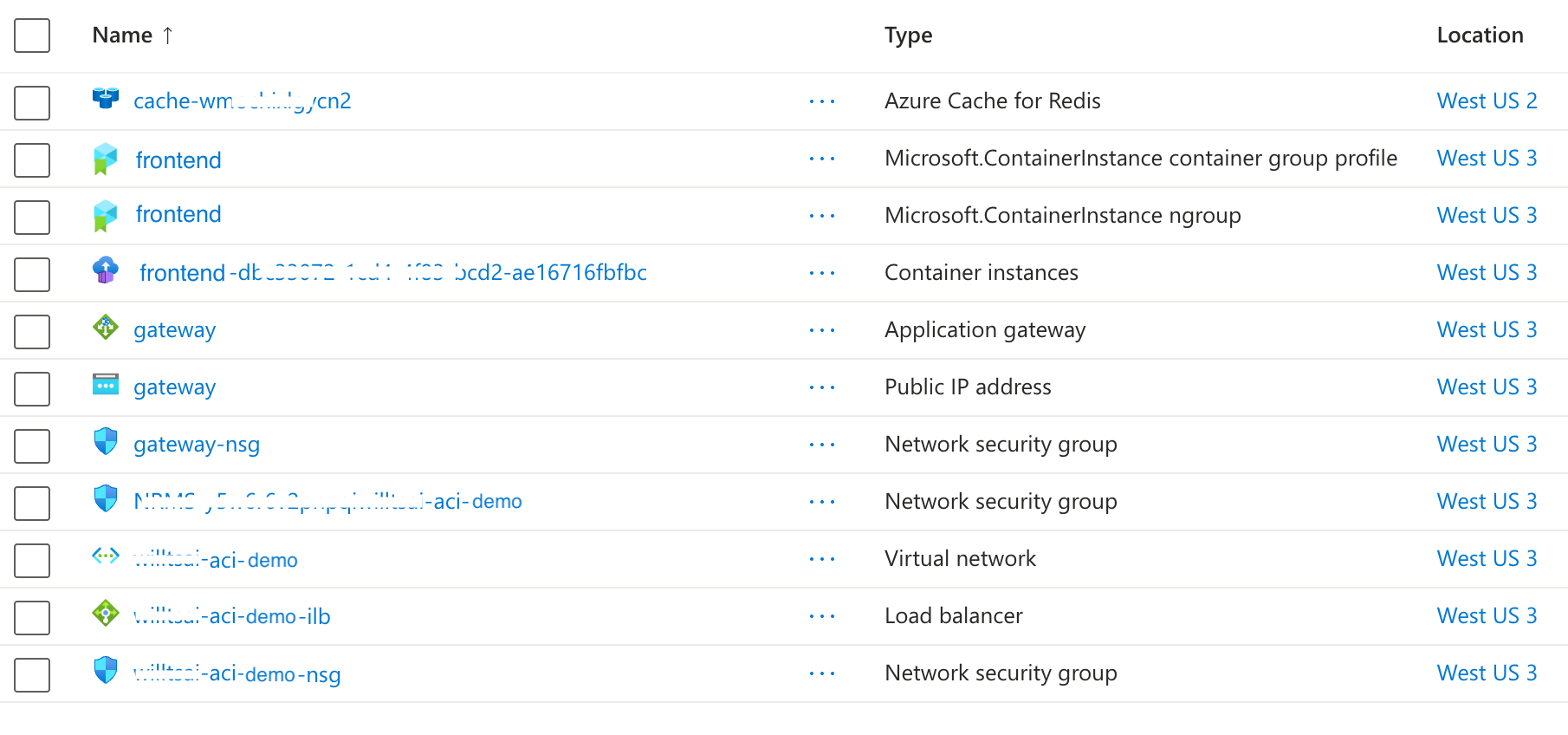
Task: Click the Application gateway resource icon
Action: click(106, 327)
